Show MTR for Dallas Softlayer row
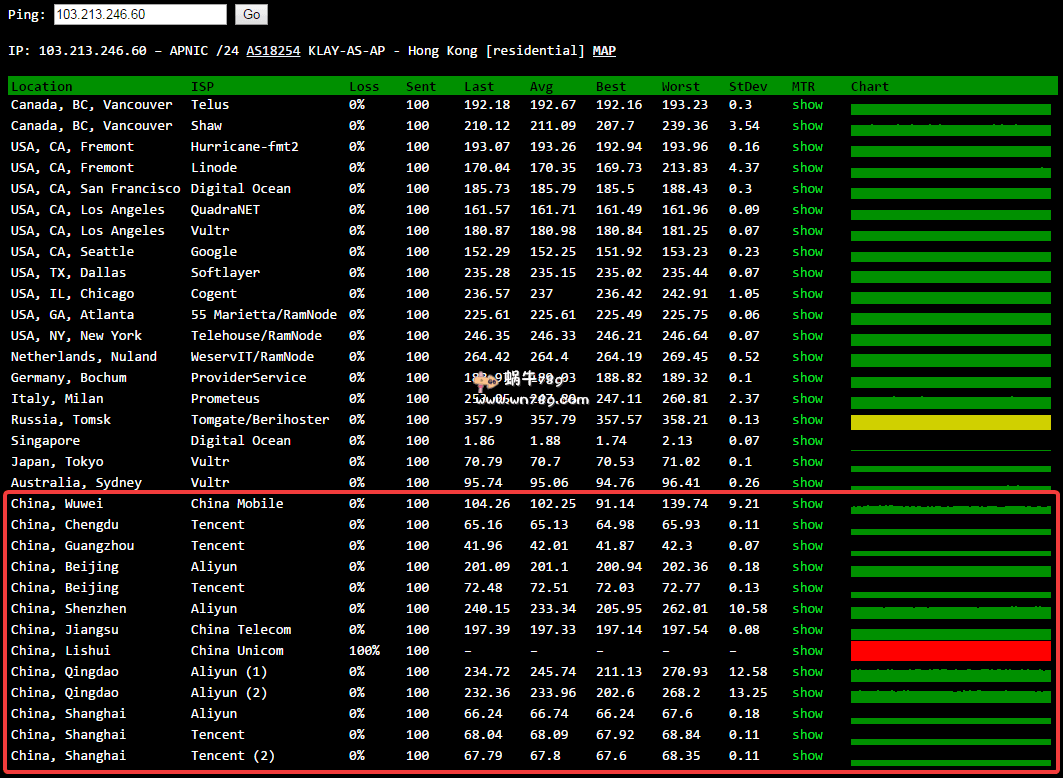The width and height of the screenshot is (1063, 778). pyautogui.click(x=807, y=273)
